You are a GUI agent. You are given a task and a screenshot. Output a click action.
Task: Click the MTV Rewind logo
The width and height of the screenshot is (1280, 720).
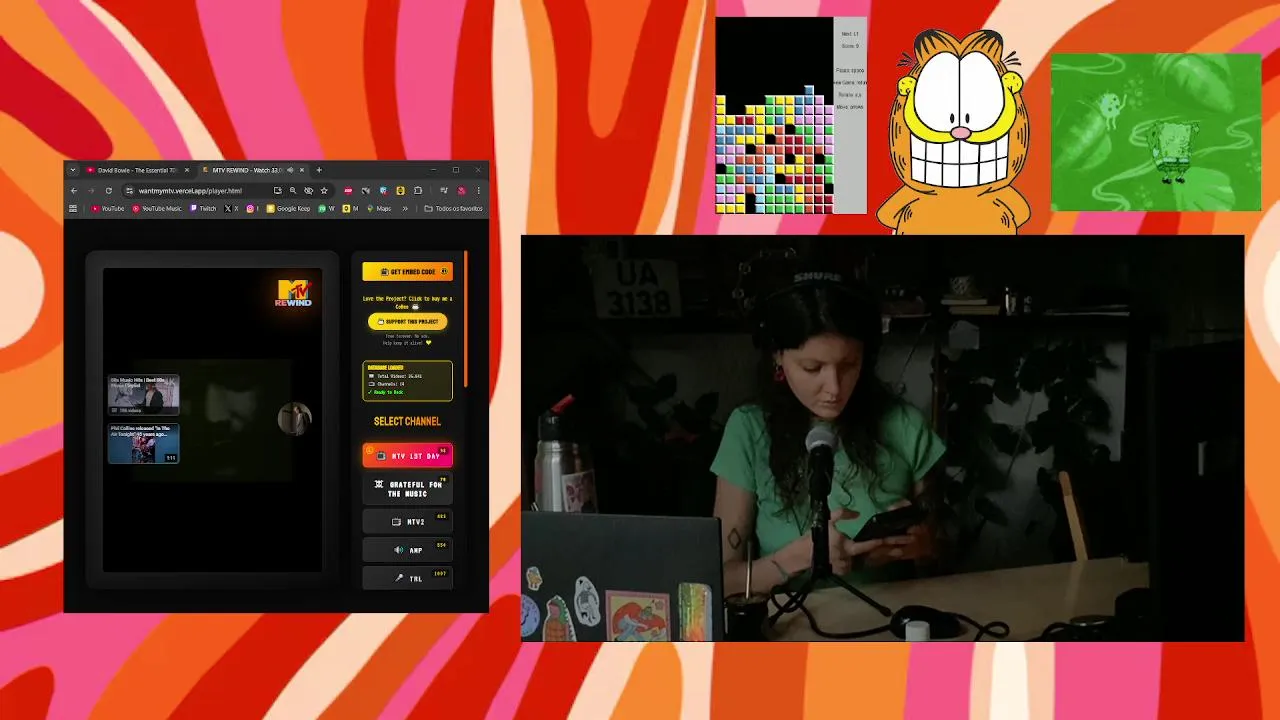tap(294, 292)
